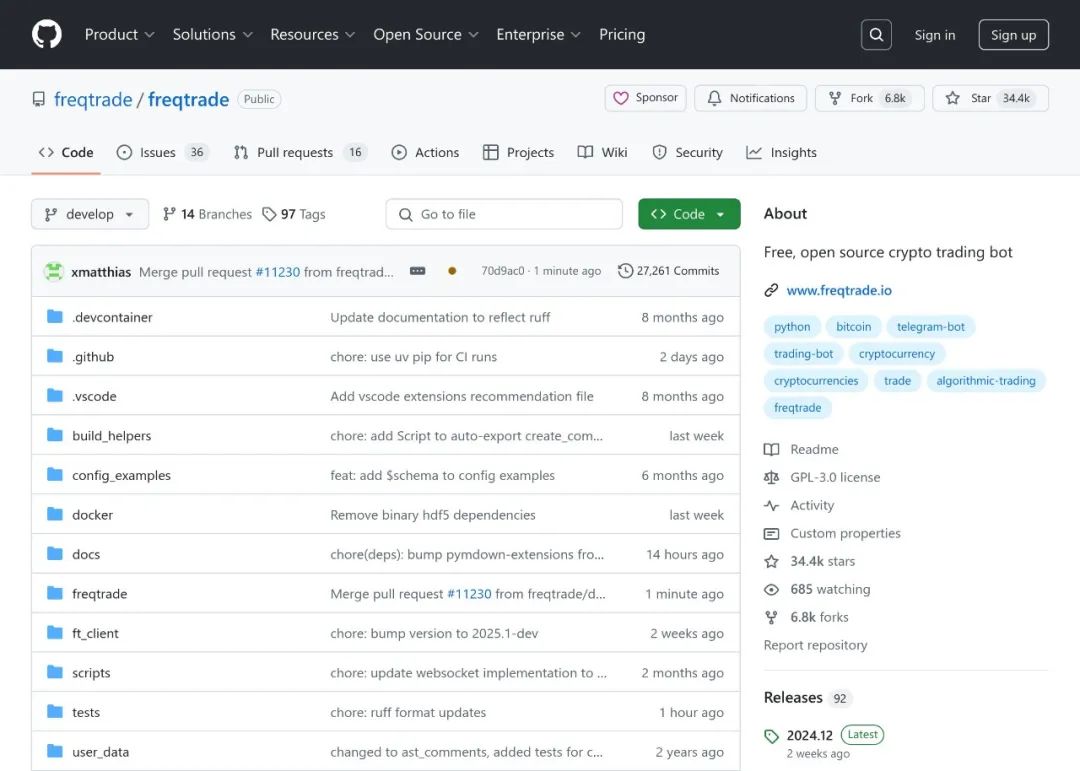The height and width of the screenshot is (771, 1080).
Task: Open the develop branch selector dropdown
Action: [x=90, y=214]
